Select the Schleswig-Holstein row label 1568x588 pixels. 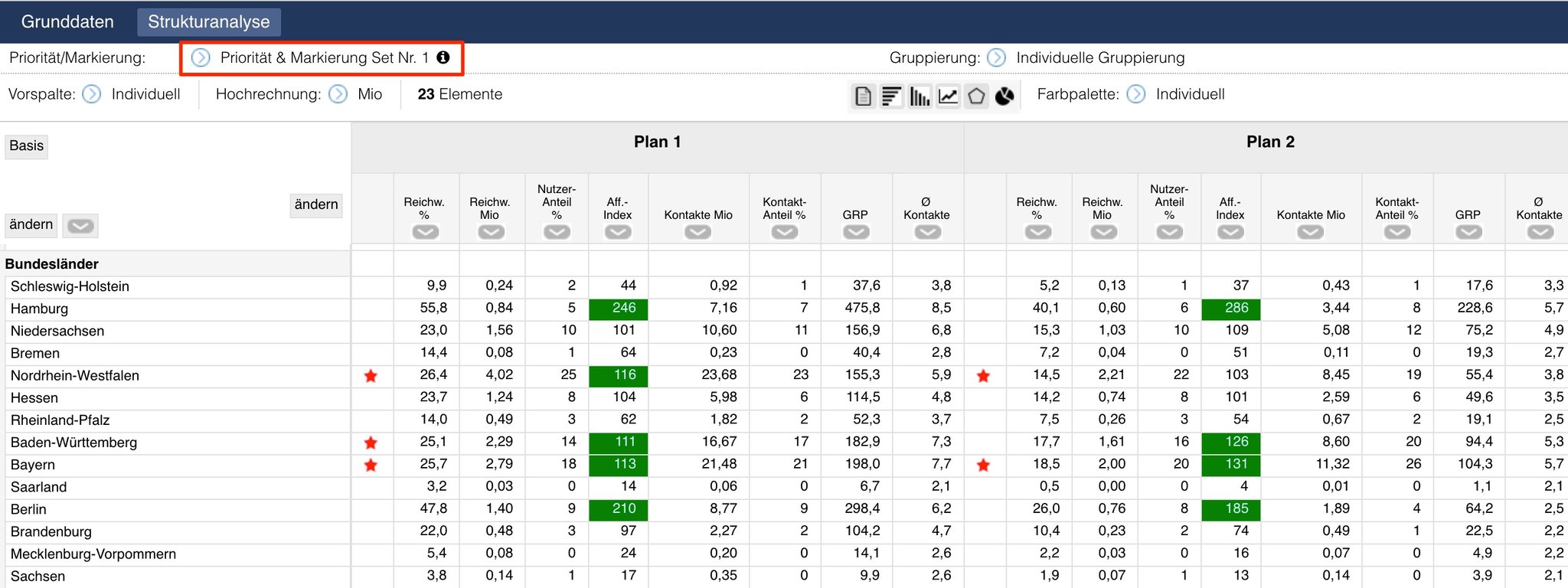70,286
